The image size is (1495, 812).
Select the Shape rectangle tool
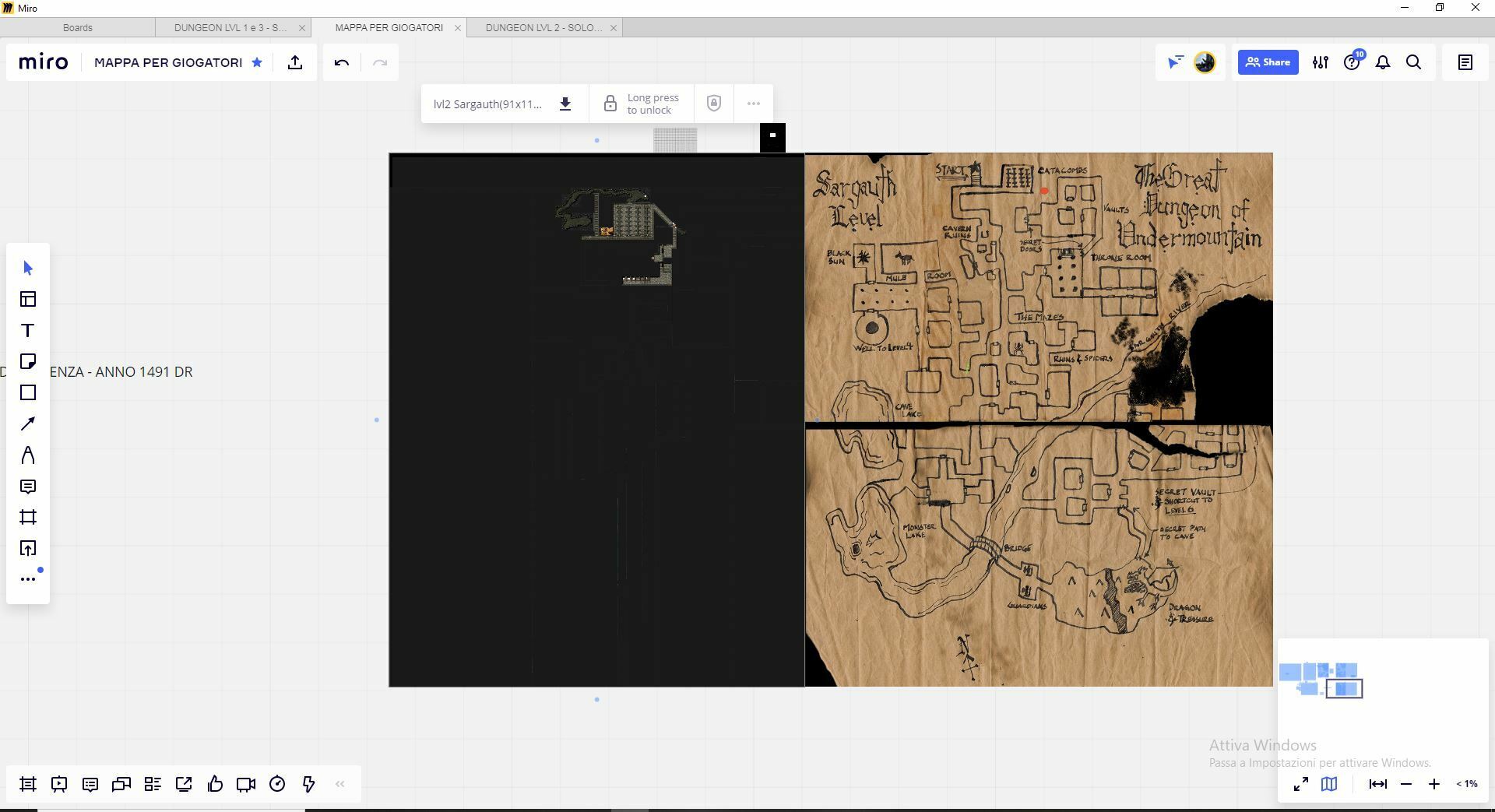tap(28, 393)
